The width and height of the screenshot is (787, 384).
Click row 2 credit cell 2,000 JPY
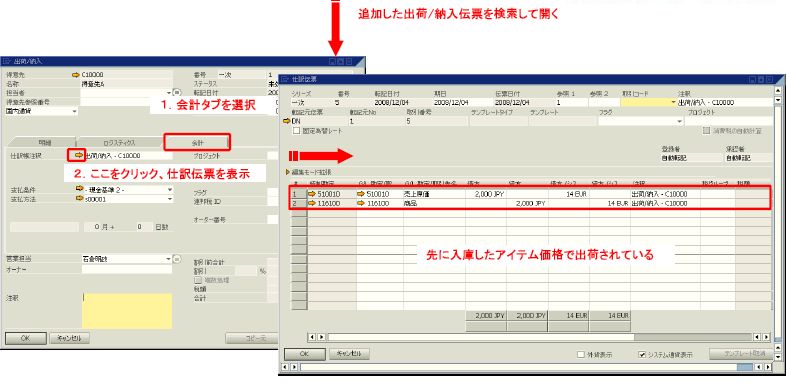click(x=528, y=203)
